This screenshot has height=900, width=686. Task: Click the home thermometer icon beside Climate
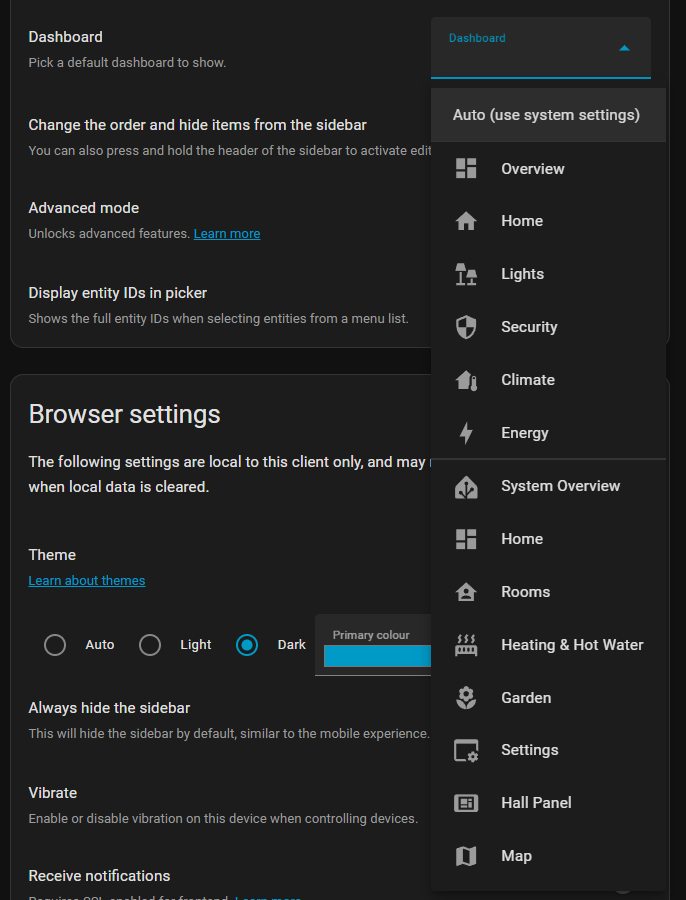pyautogui.click(x=466, y=380)
